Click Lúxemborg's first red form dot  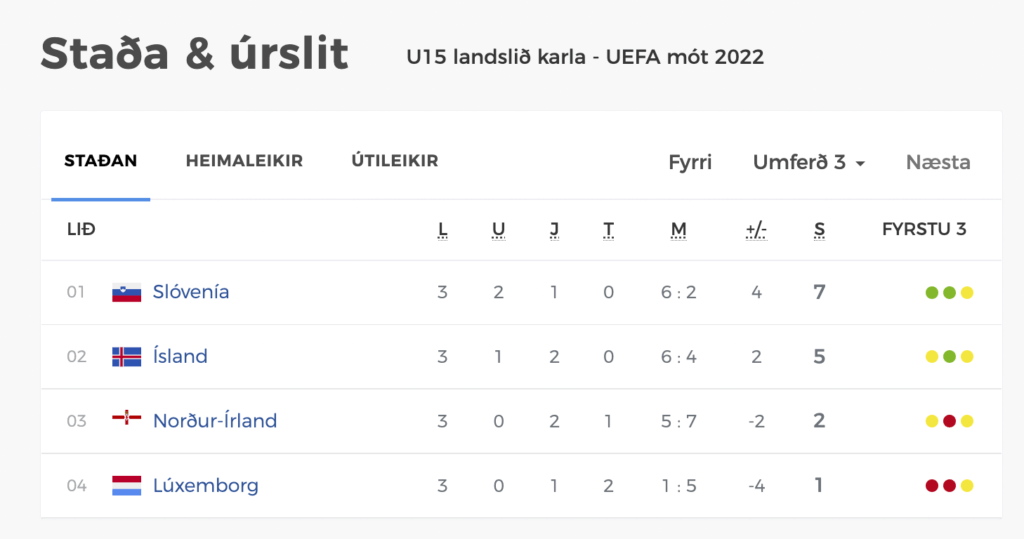coord(932,485)
